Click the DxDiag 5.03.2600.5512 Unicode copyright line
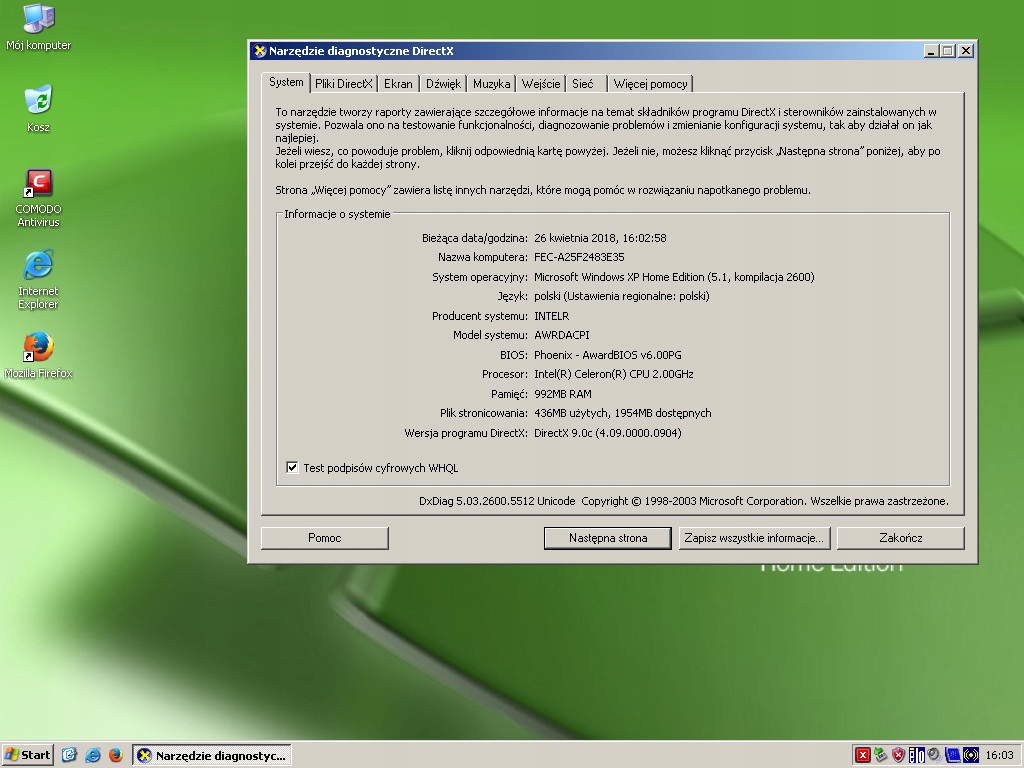Screen dimensions: 1024x768 tap(684, 502)
